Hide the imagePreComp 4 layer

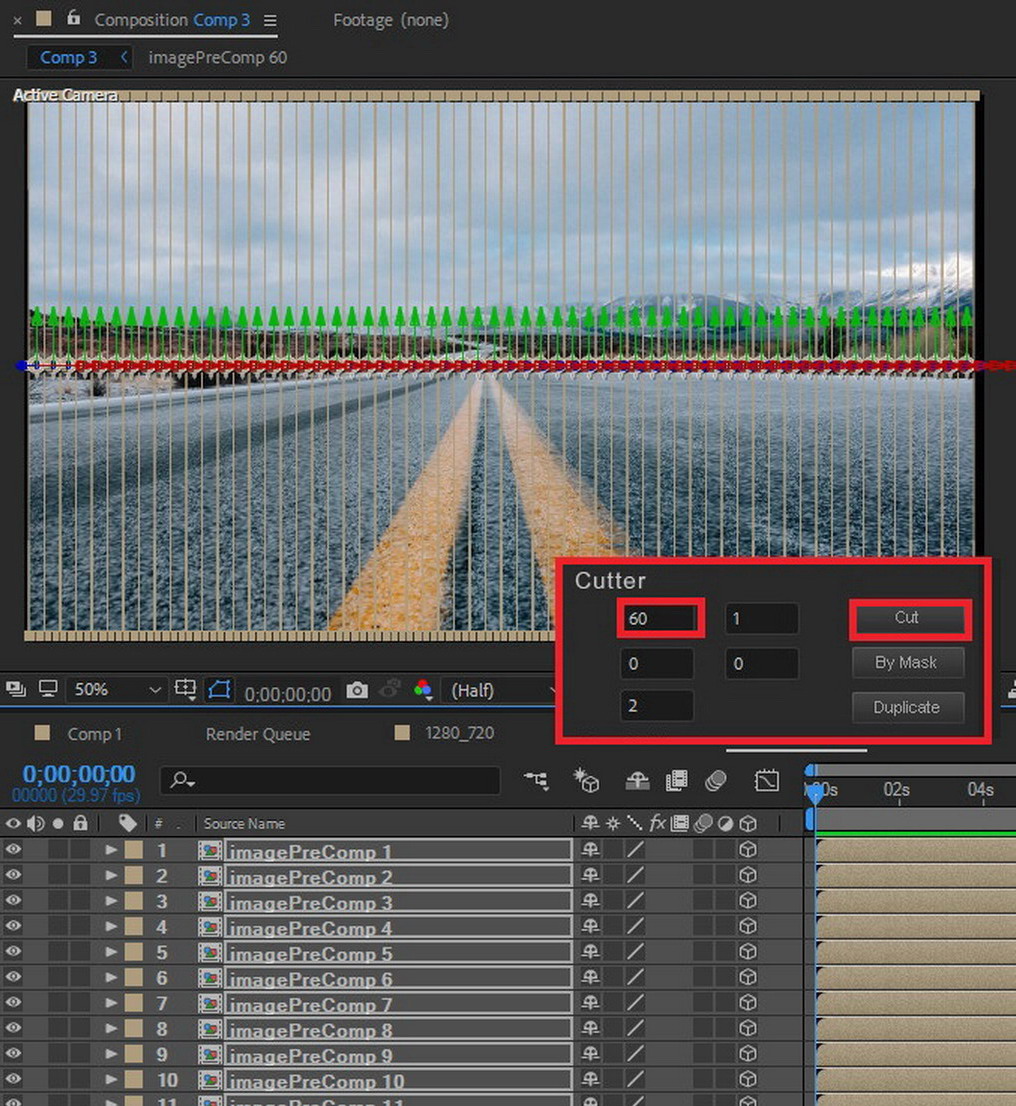point(13,926)
